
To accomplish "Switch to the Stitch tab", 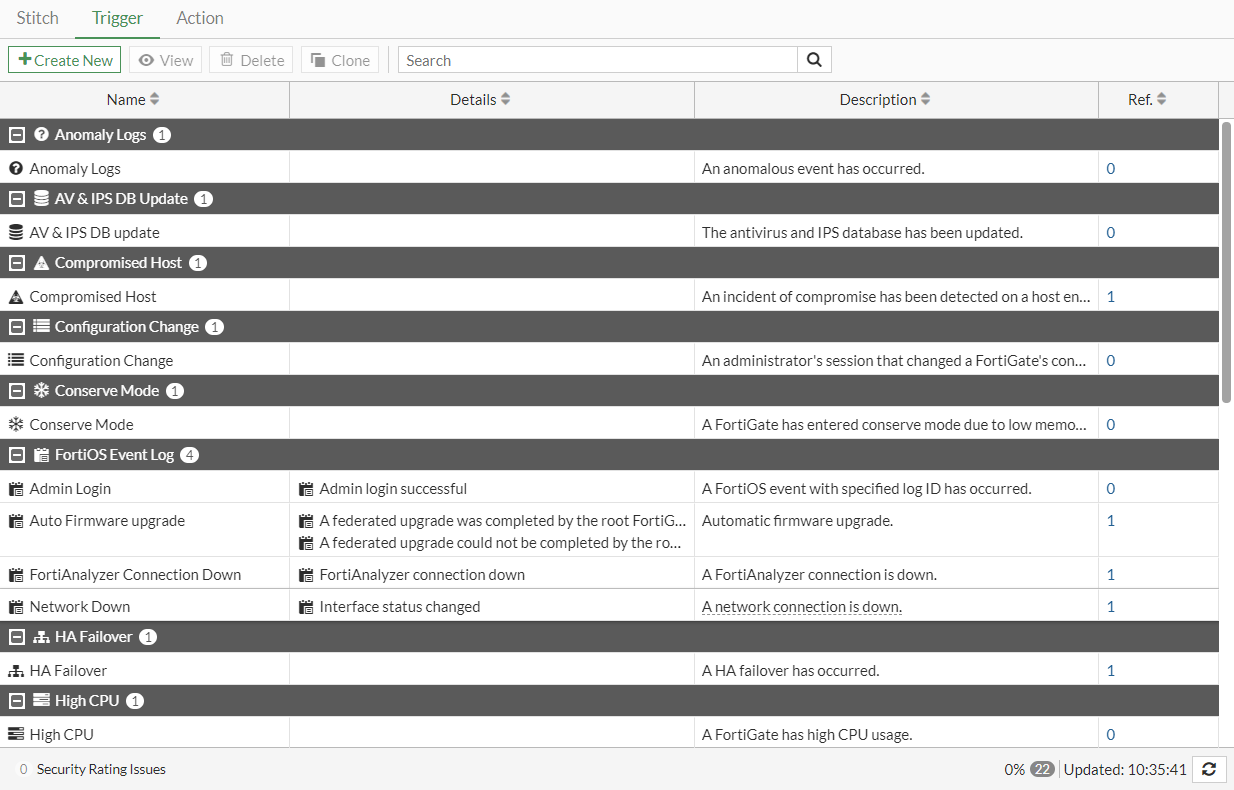I will [38, 18].
